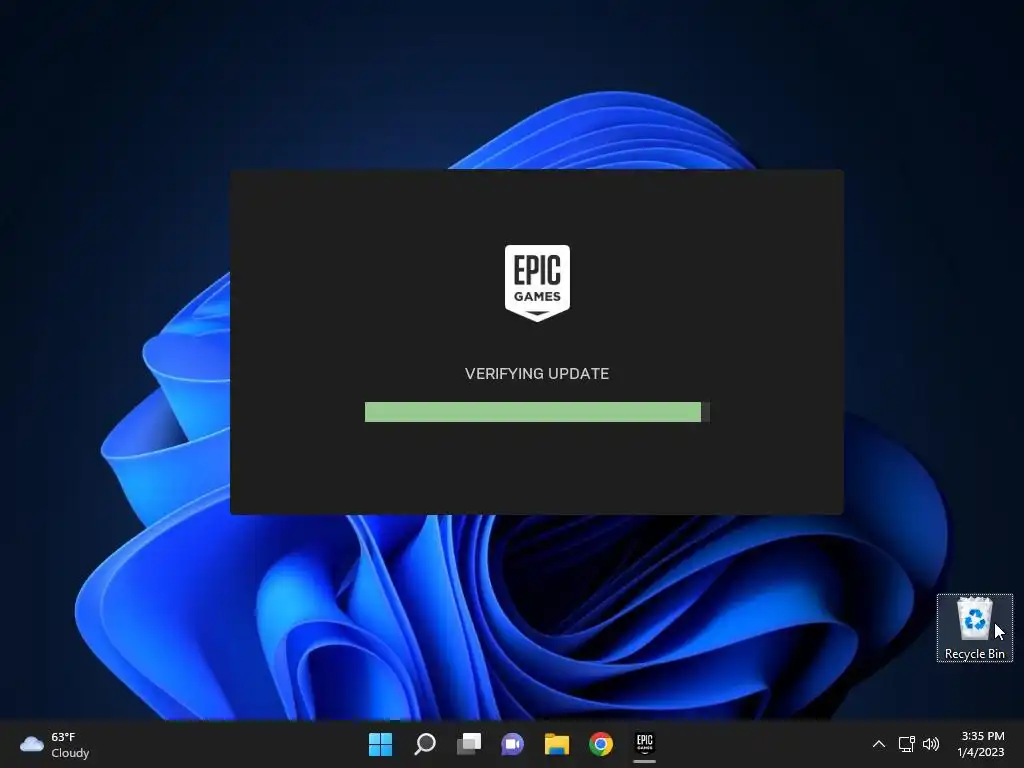Screen dimensions: 1024x768
Task: Open network settings from system tray
Action: point(906,744)
